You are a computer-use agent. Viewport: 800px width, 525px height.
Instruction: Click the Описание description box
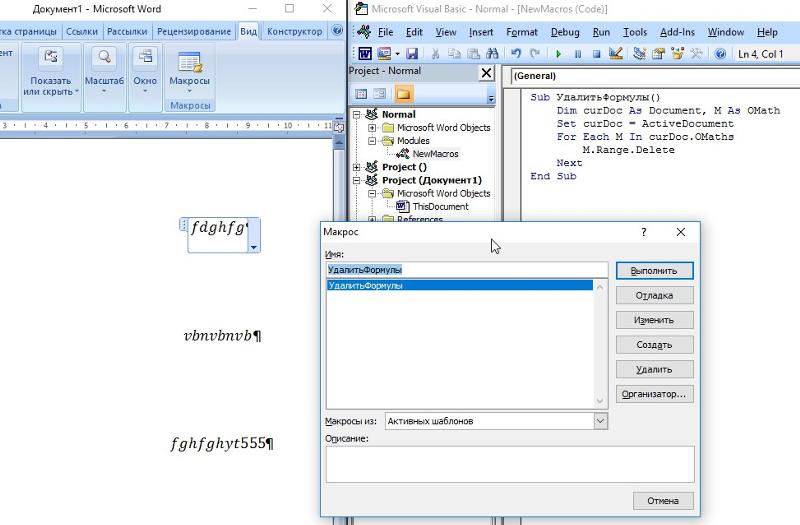510,464
